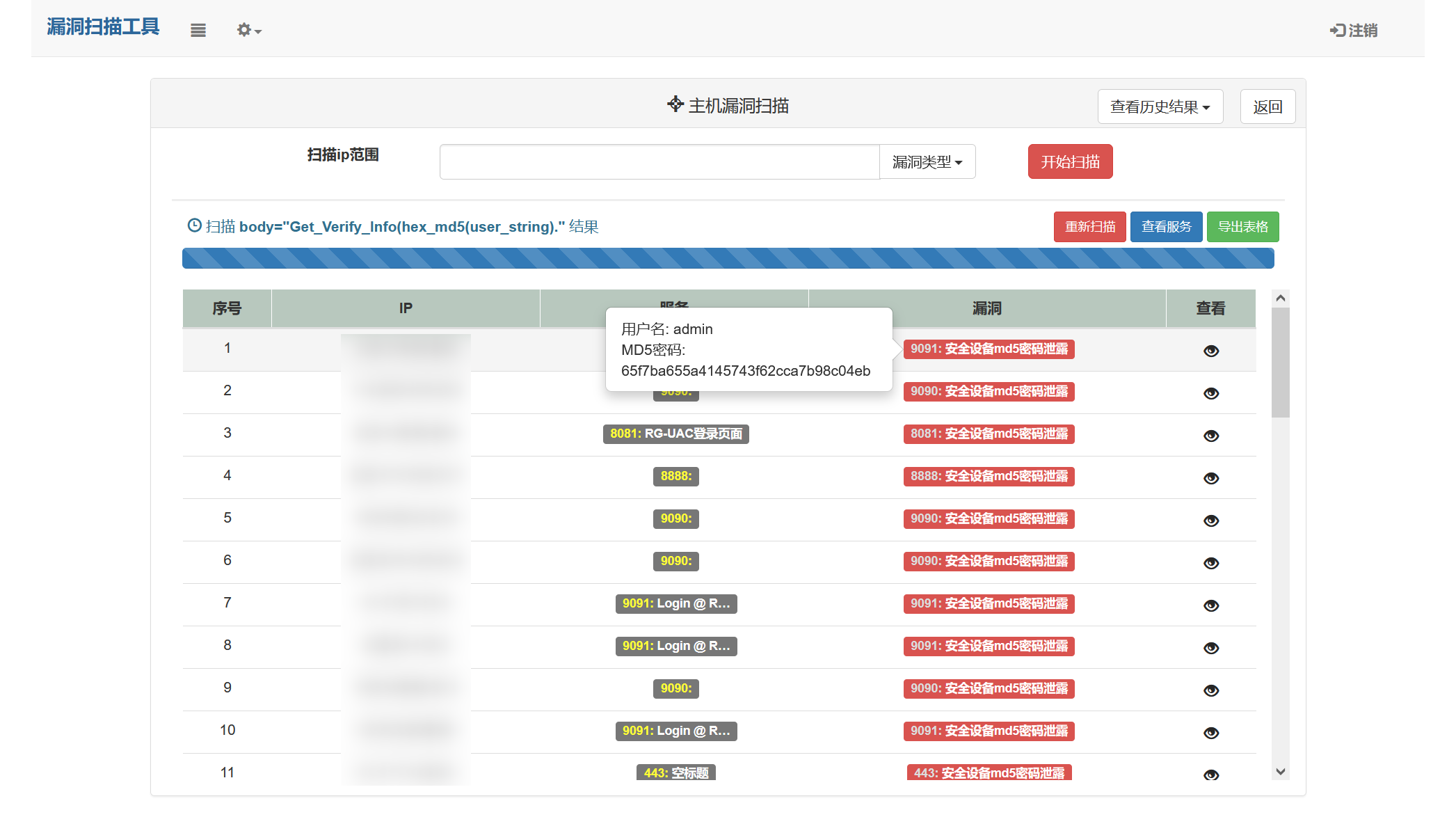Viewport: 1456px width, 817px height.
Task: Click eye icon in row 10
Action: (1210, 733)
